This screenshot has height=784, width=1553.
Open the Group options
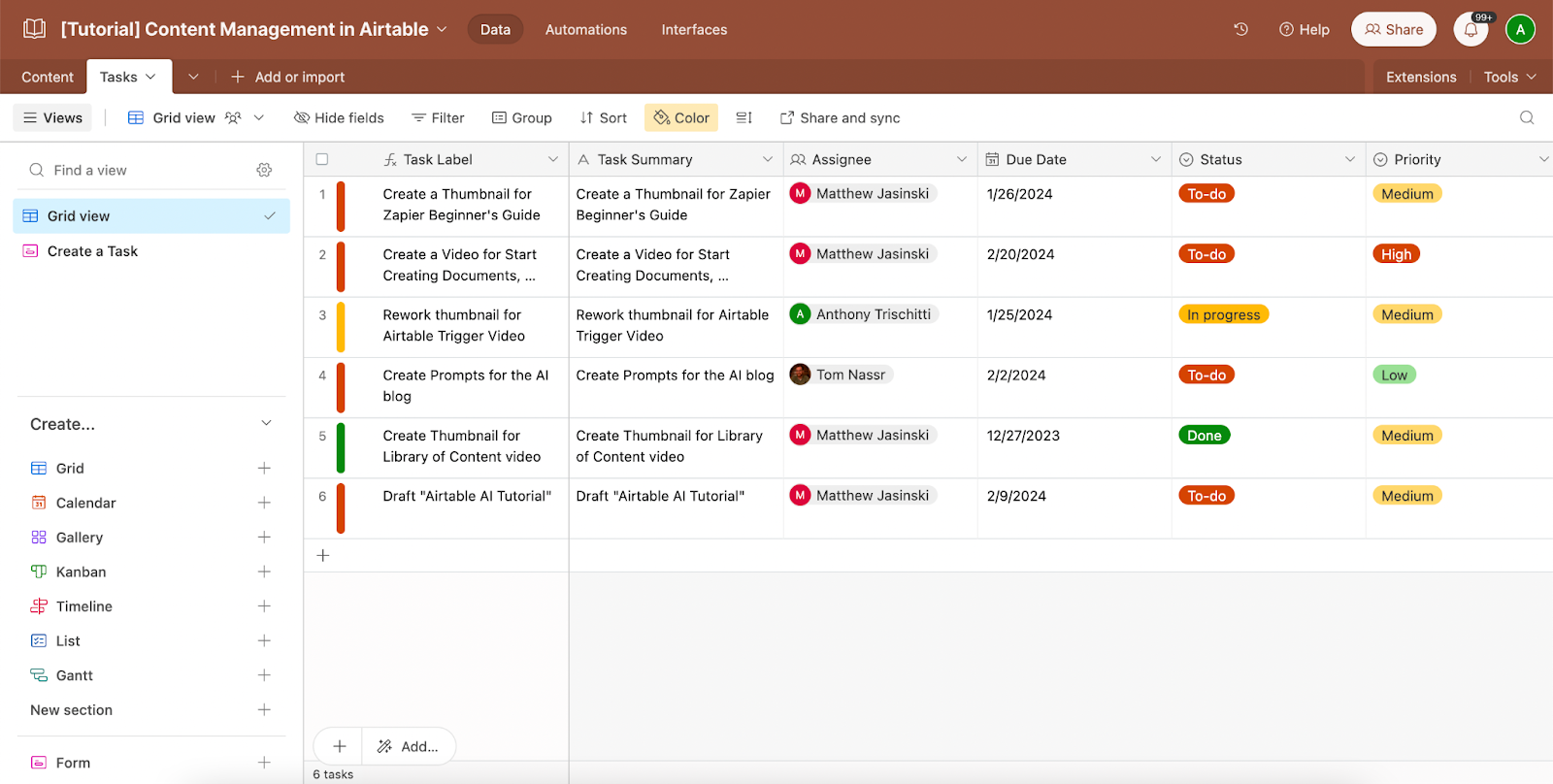(521, 117)
